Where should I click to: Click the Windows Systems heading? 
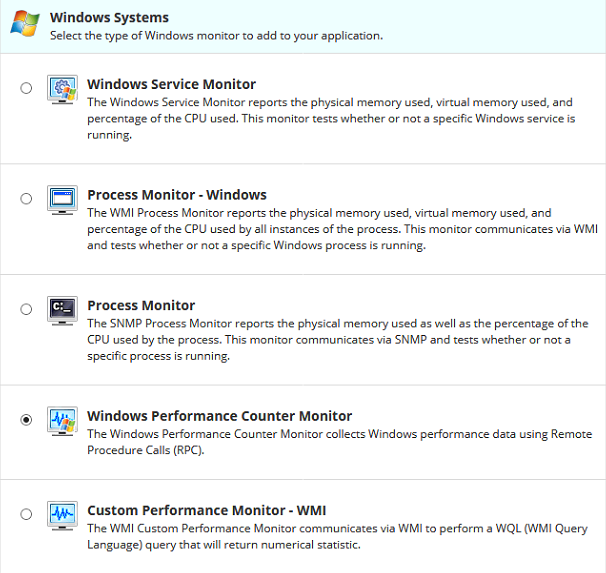109,18
